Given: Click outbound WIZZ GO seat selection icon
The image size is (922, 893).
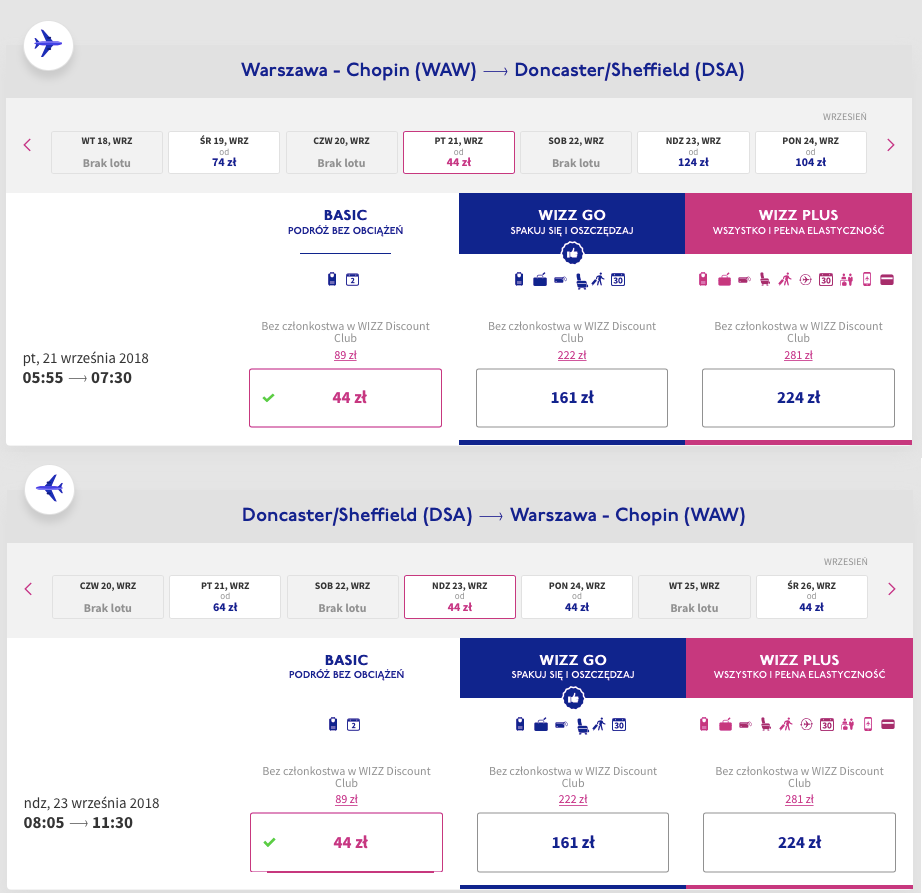Looking at the screenshot, I should click(581, 281).
